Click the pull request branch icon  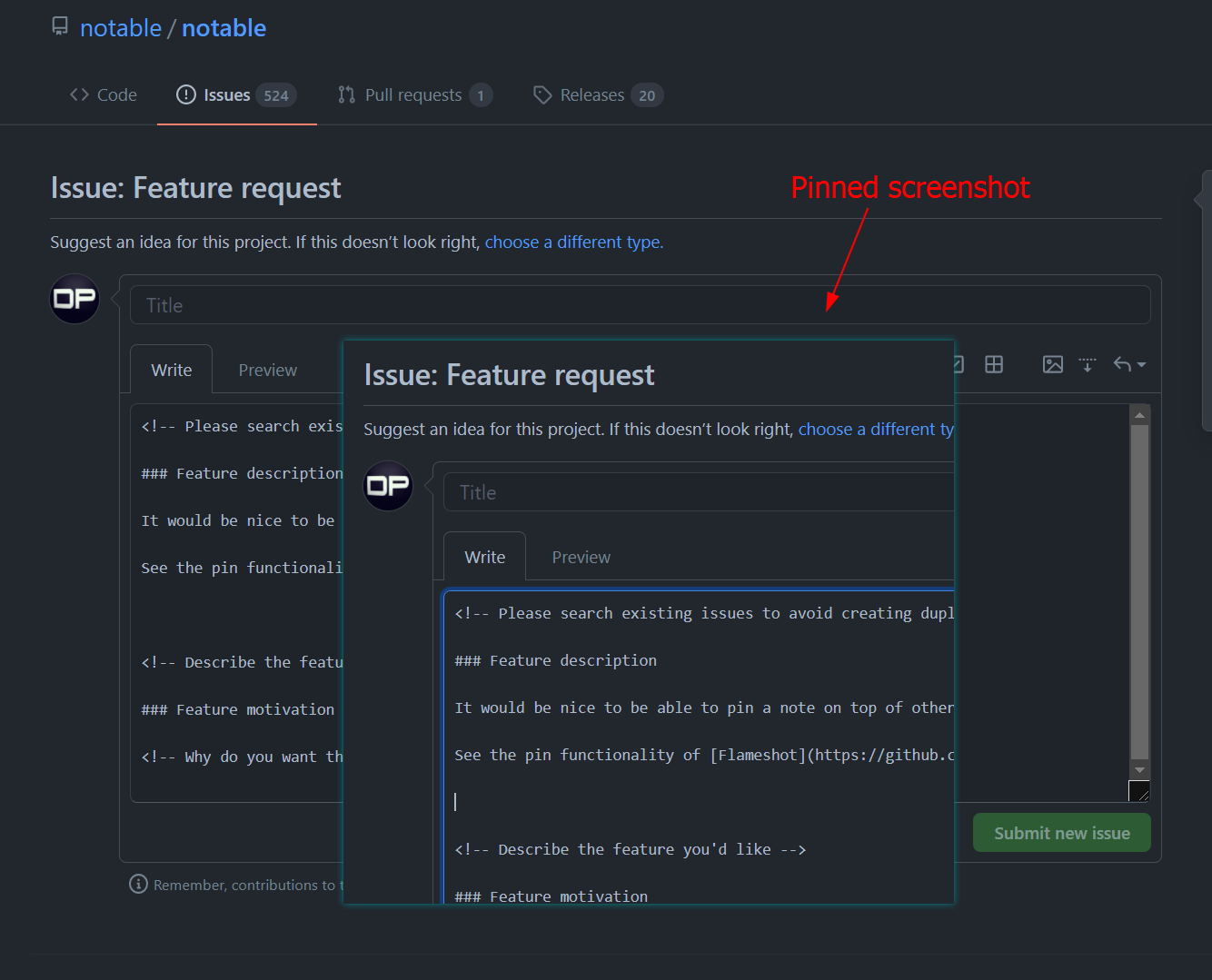[346, 94]
